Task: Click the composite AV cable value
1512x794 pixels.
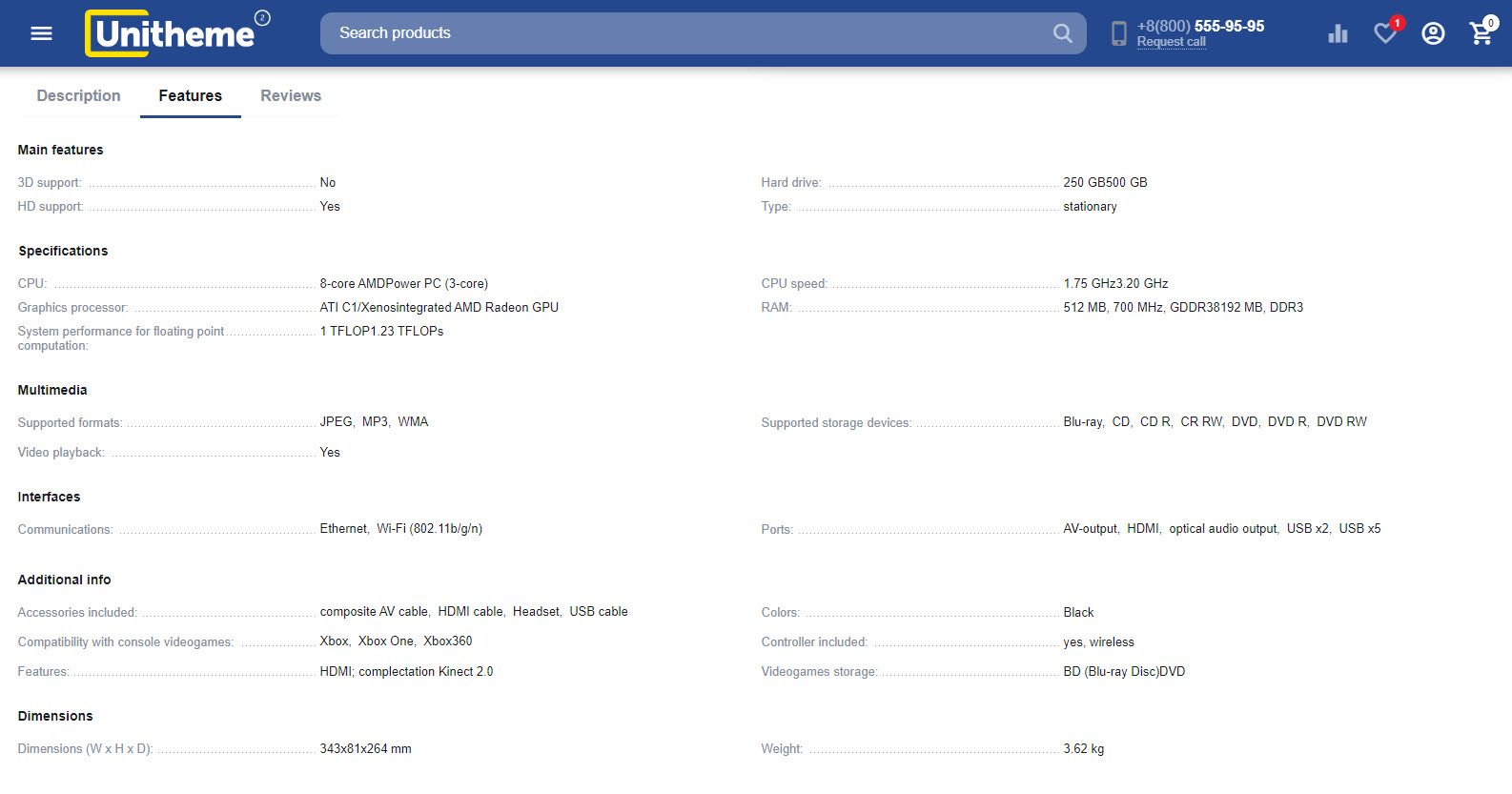Action: pyautogui.click(x=374, y=611)
